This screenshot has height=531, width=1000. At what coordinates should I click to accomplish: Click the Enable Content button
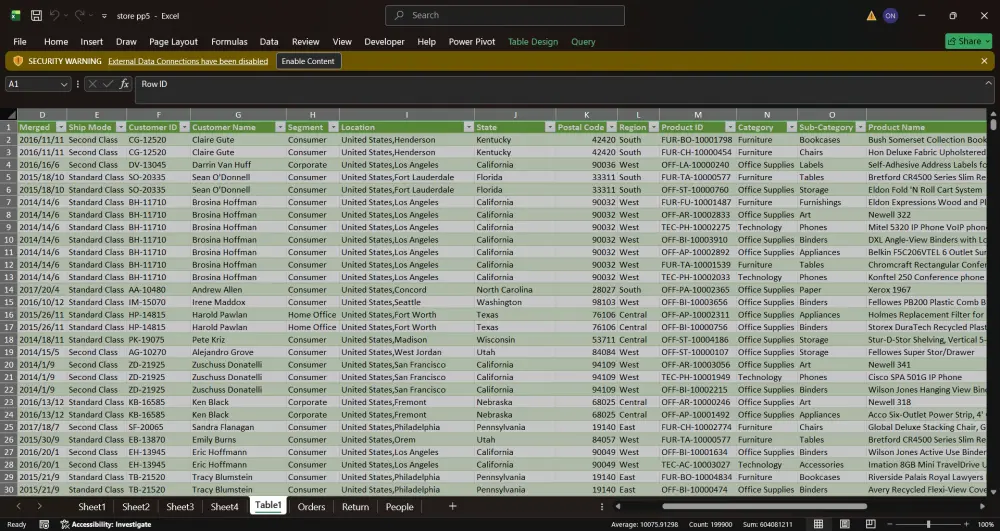click(308, 61)
